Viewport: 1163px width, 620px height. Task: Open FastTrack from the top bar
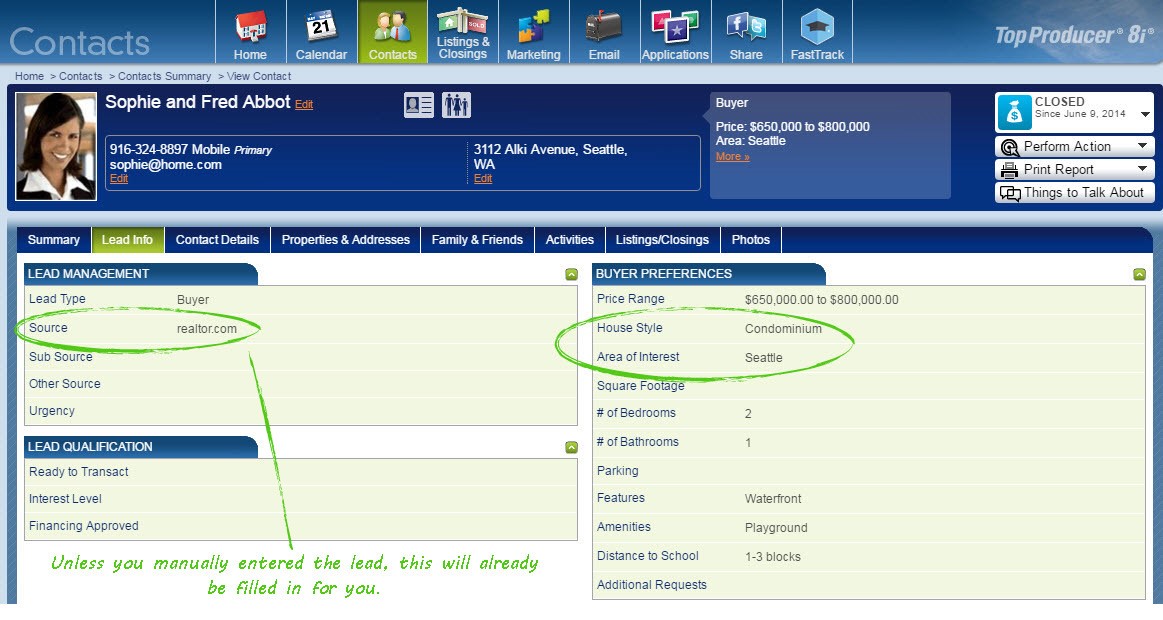tap(816, 31)
